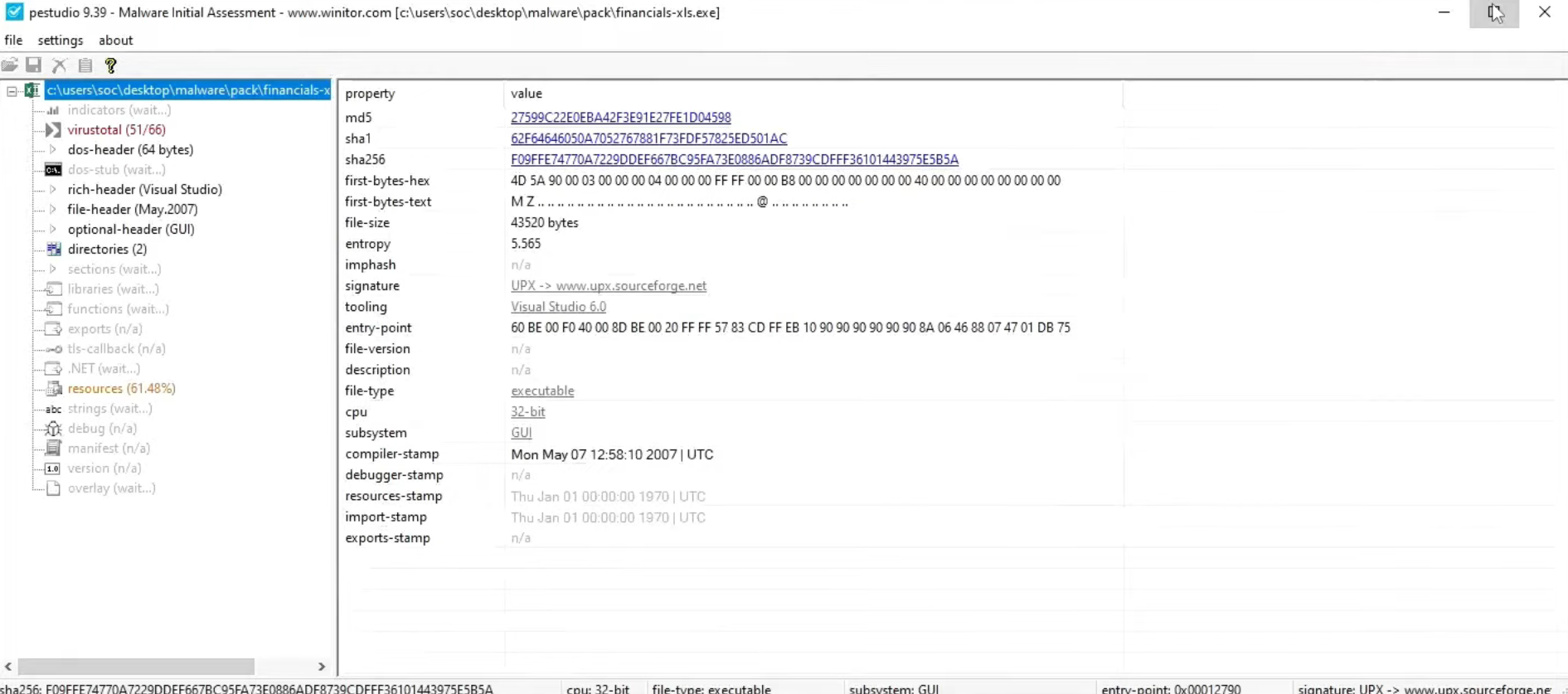Click the 32-bit cpu link
1568x694 pixels.
[527, 411]
